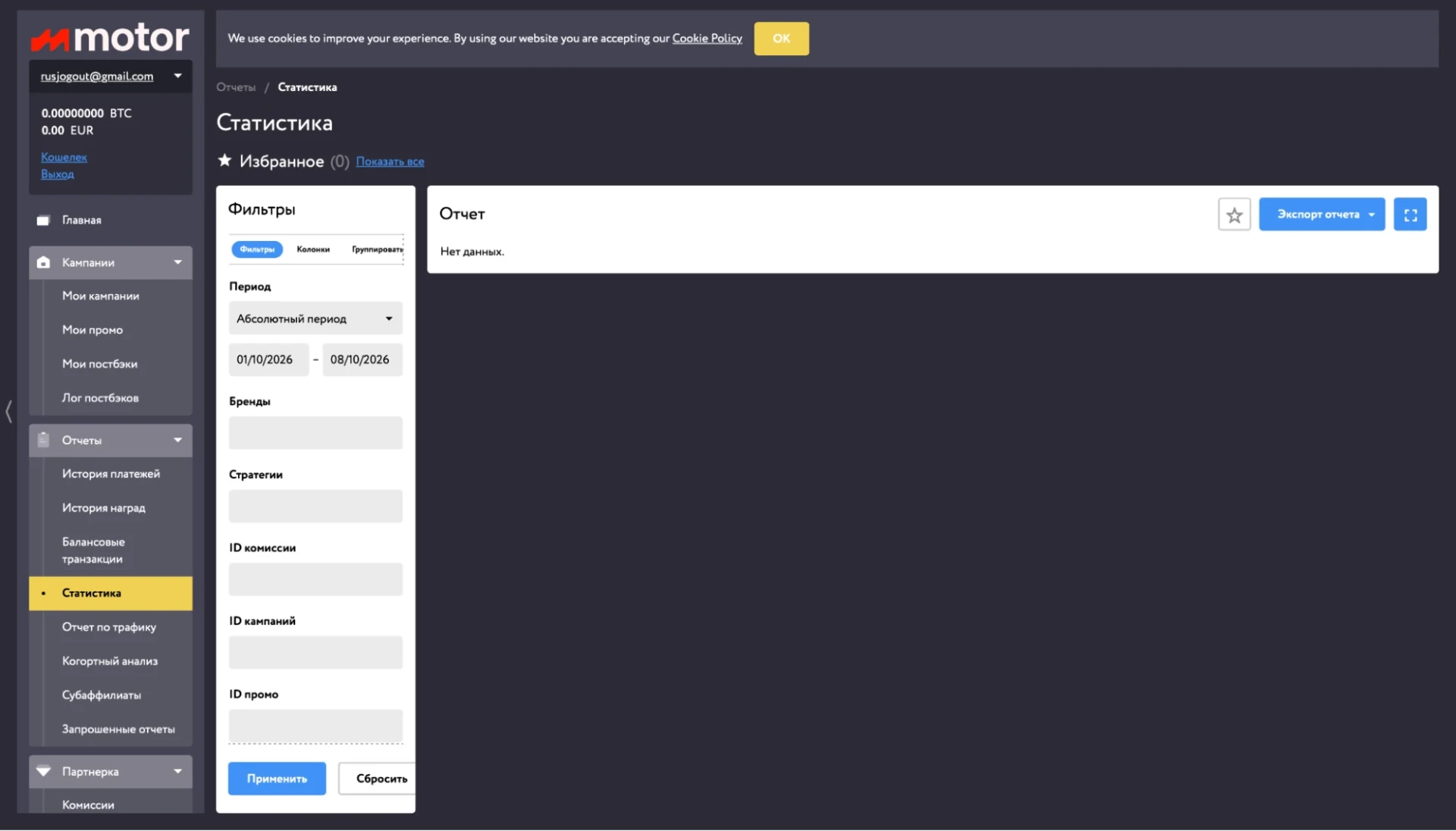Open Когортный анализ report

pyautogui.click(x=110, y=661)
